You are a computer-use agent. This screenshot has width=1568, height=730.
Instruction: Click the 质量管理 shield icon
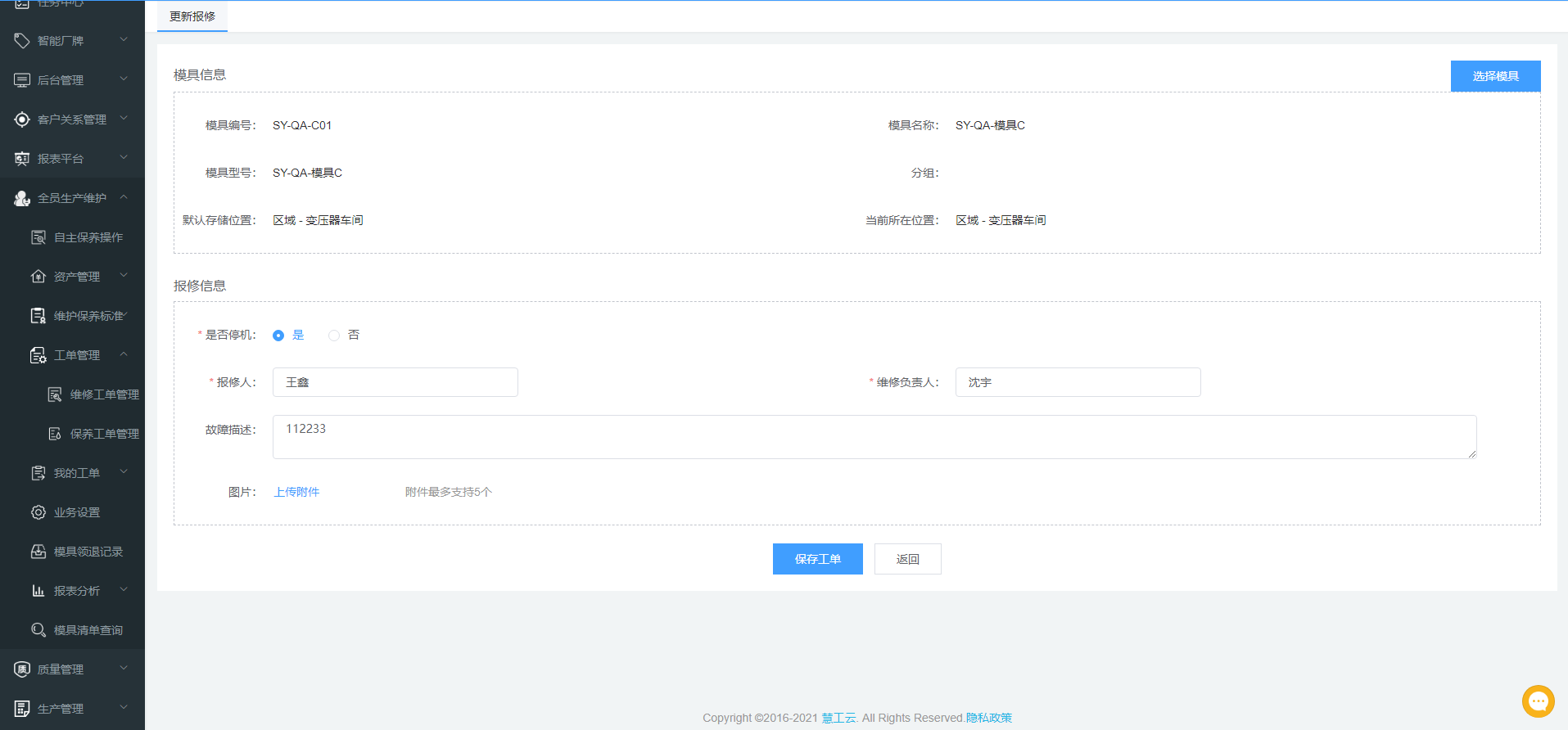tap(22, 669)
